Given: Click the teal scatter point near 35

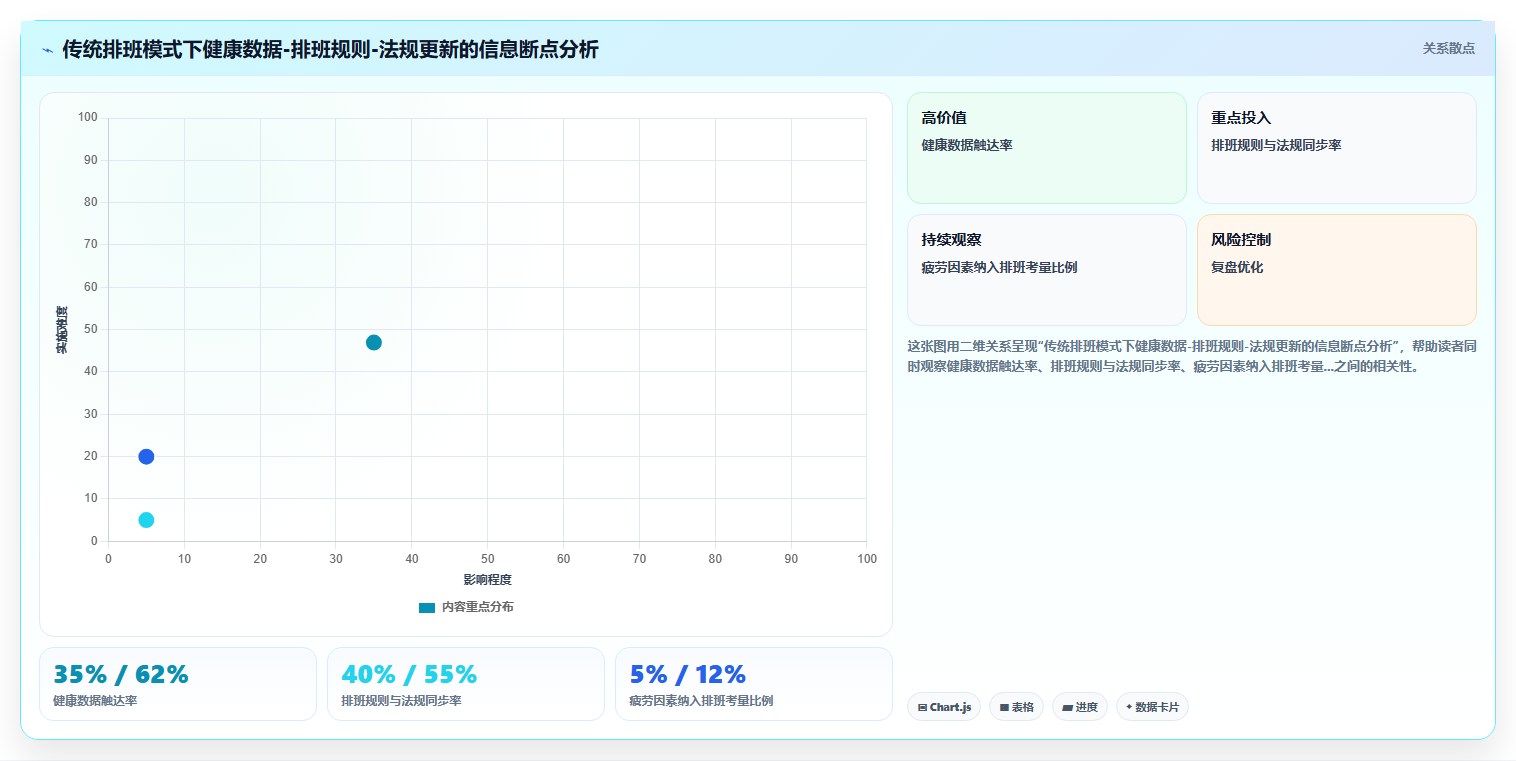Looking at the screenshot, I should [374, 343].
